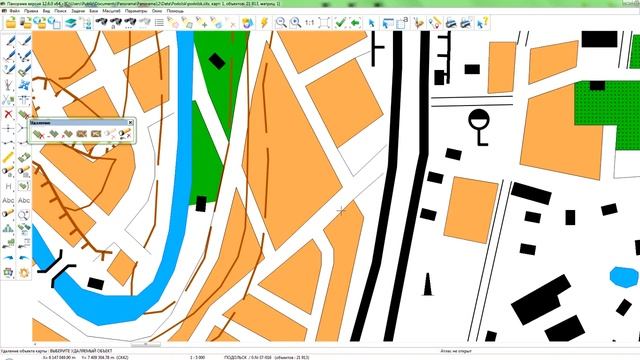Click the globe with folder icon

tap(40, 23)
